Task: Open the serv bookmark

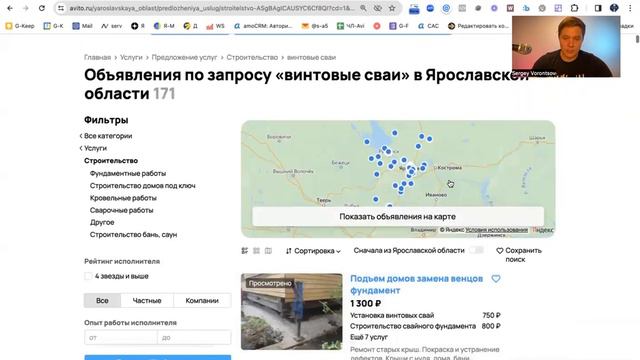Action: pyautogui.click(x=111, y=26)
